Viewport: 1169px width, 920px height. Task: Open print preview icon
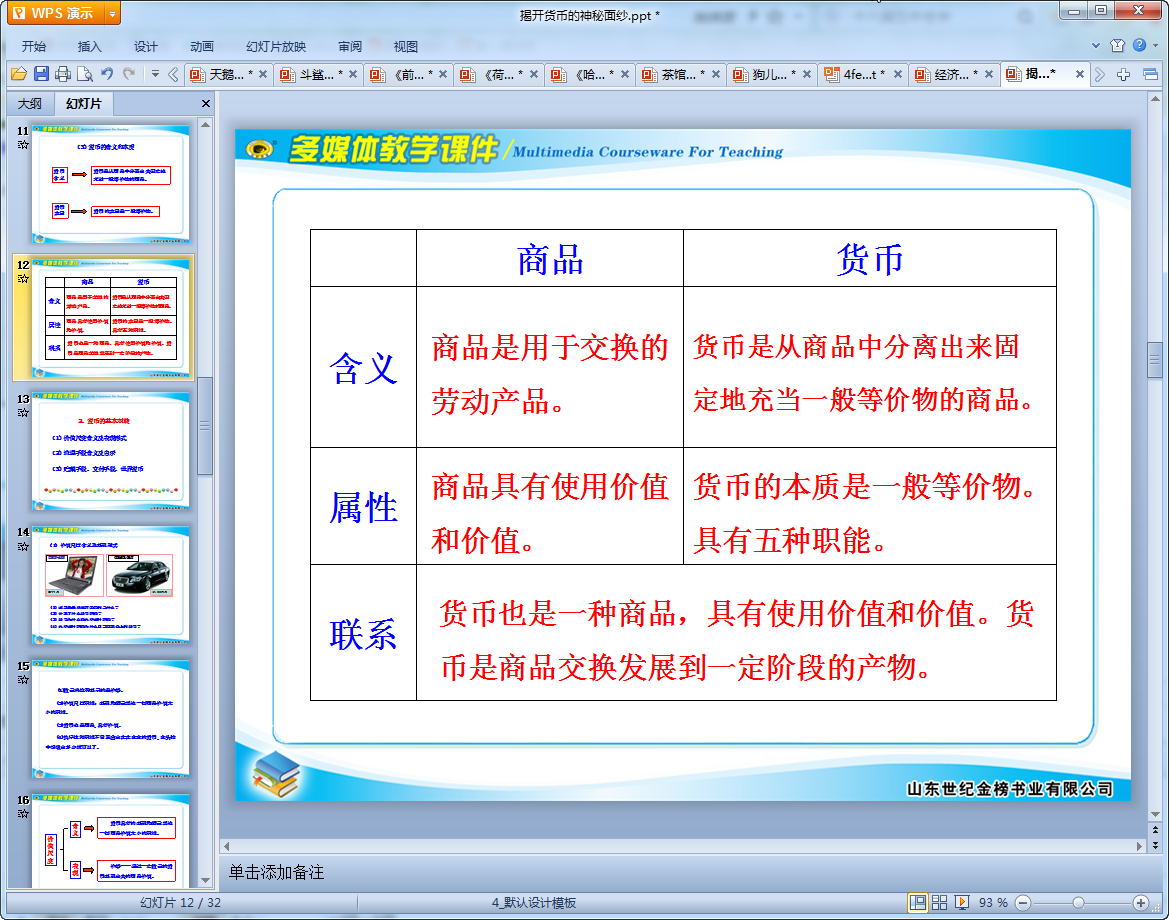click(x=85, y=74)
